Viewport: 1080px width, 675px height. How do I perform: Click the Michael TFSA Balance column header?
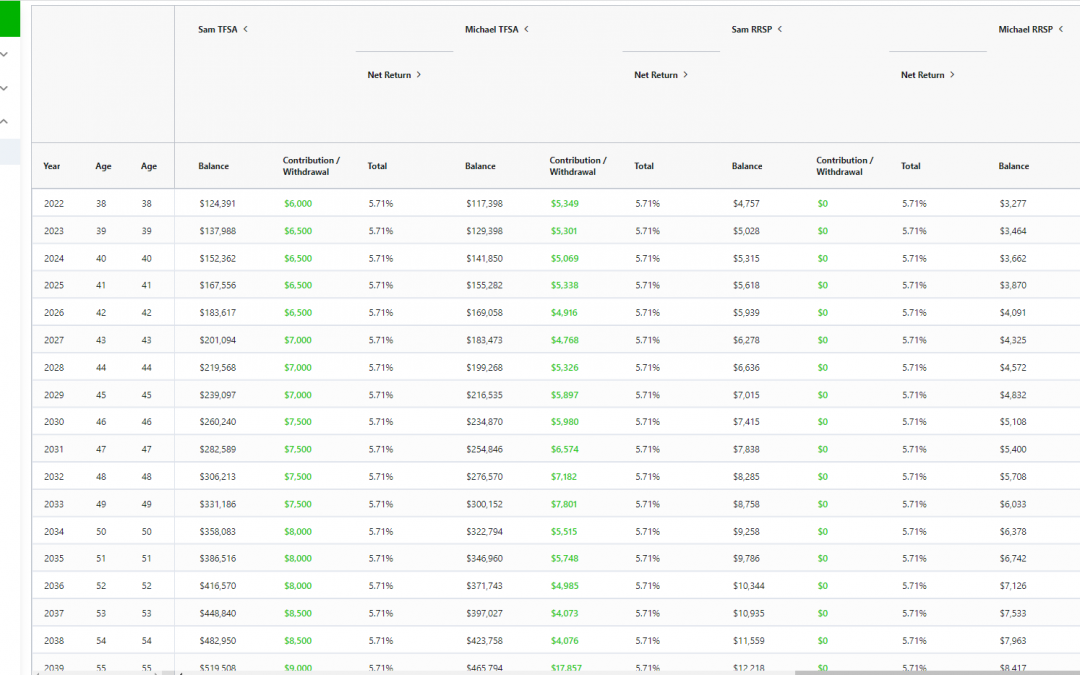click(x=480, y=166)
